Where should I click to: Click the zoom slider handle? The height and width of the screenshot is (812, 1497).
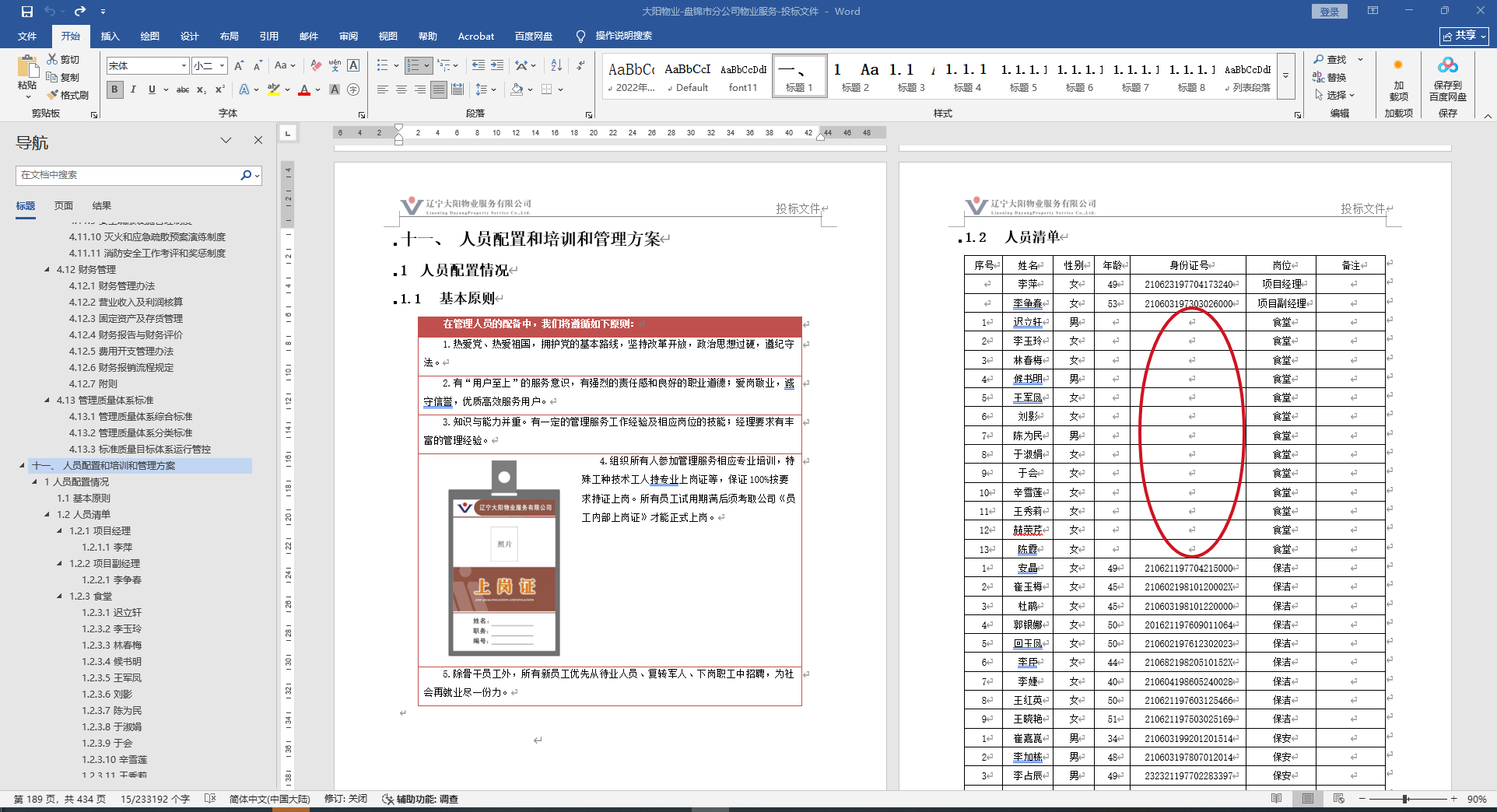click(1405, 799)
